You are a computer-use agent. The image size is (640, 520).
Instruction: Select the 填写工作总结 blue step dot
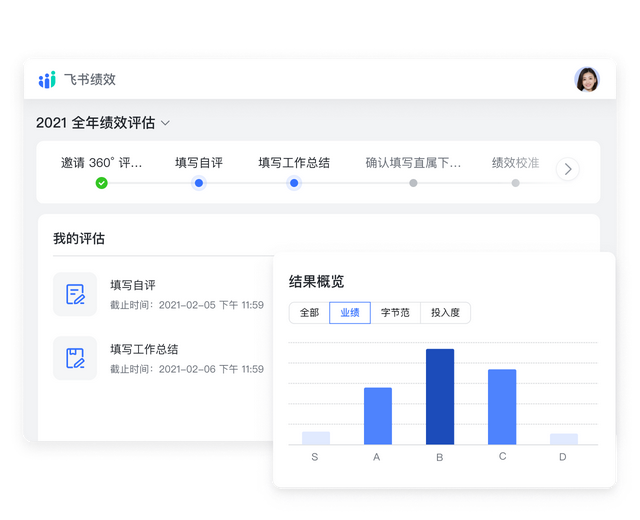pyautogui.click(x=294, y=183)
